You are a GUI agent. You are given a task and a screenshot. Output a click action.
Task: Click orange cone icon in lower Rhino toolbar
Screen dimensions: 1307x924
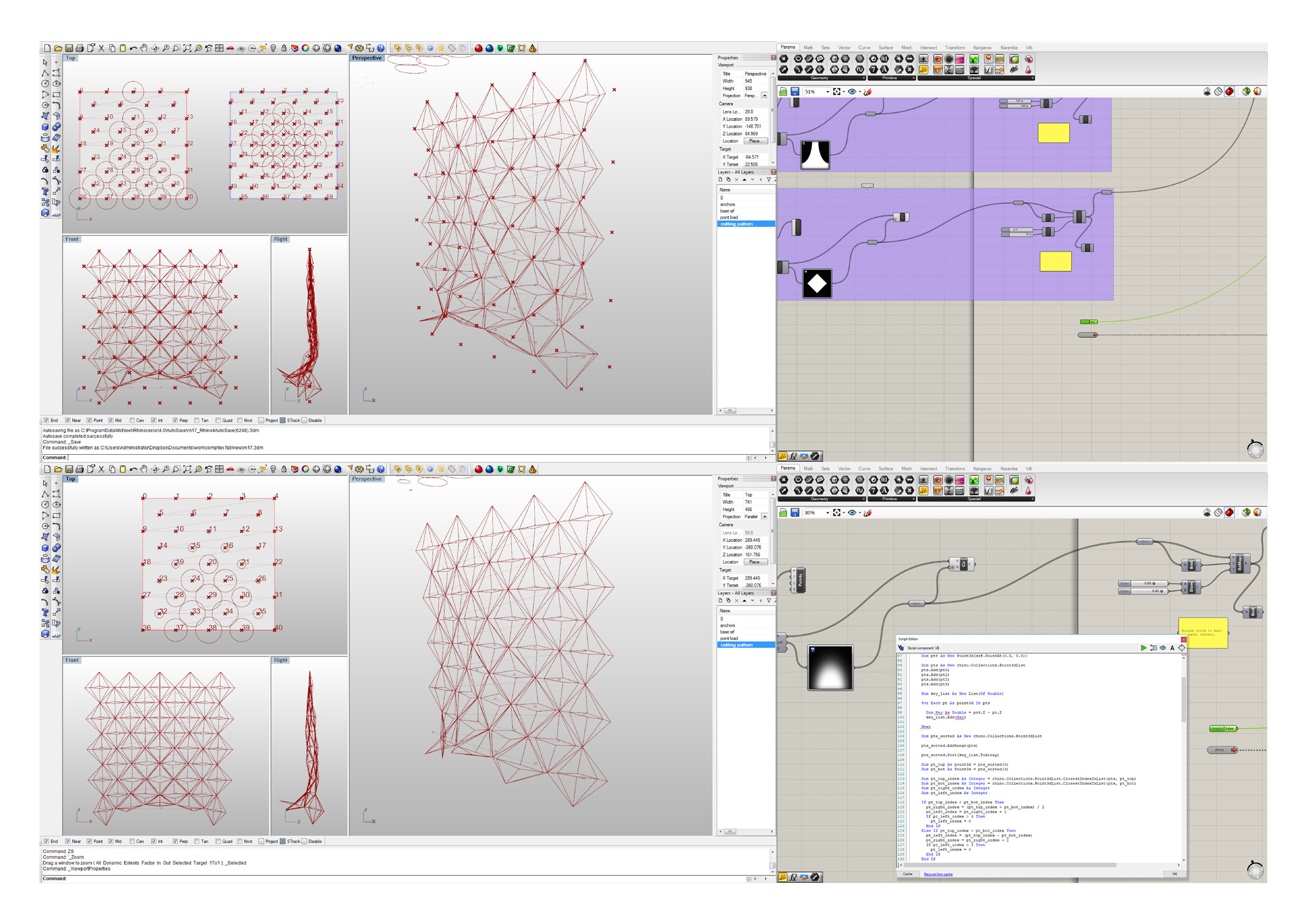(533, 469)
